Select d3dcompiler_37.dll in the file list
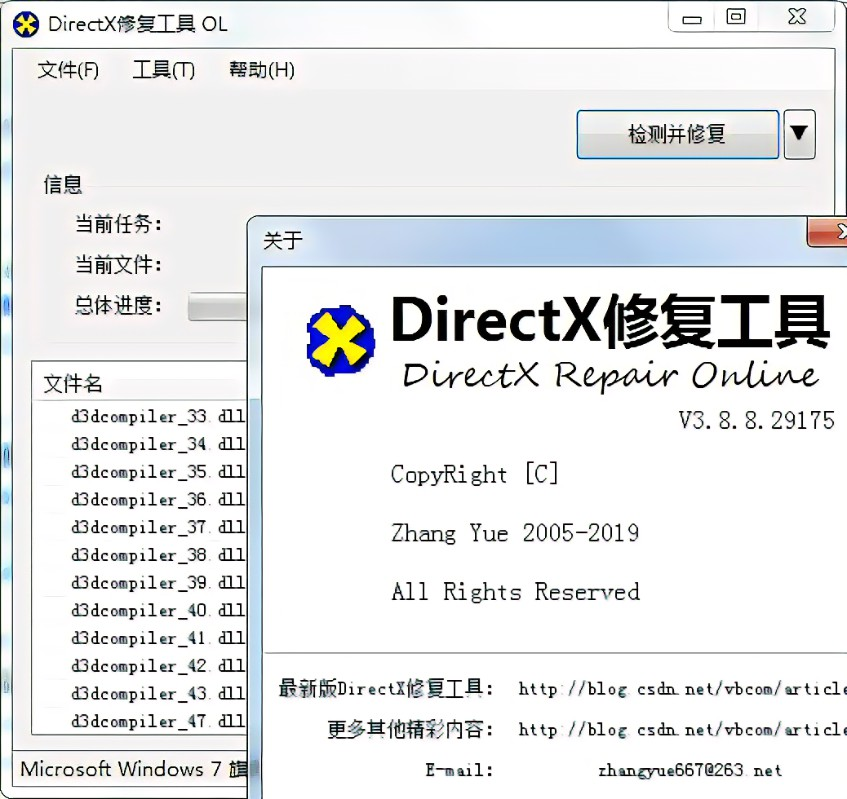 tap(158, 527)
